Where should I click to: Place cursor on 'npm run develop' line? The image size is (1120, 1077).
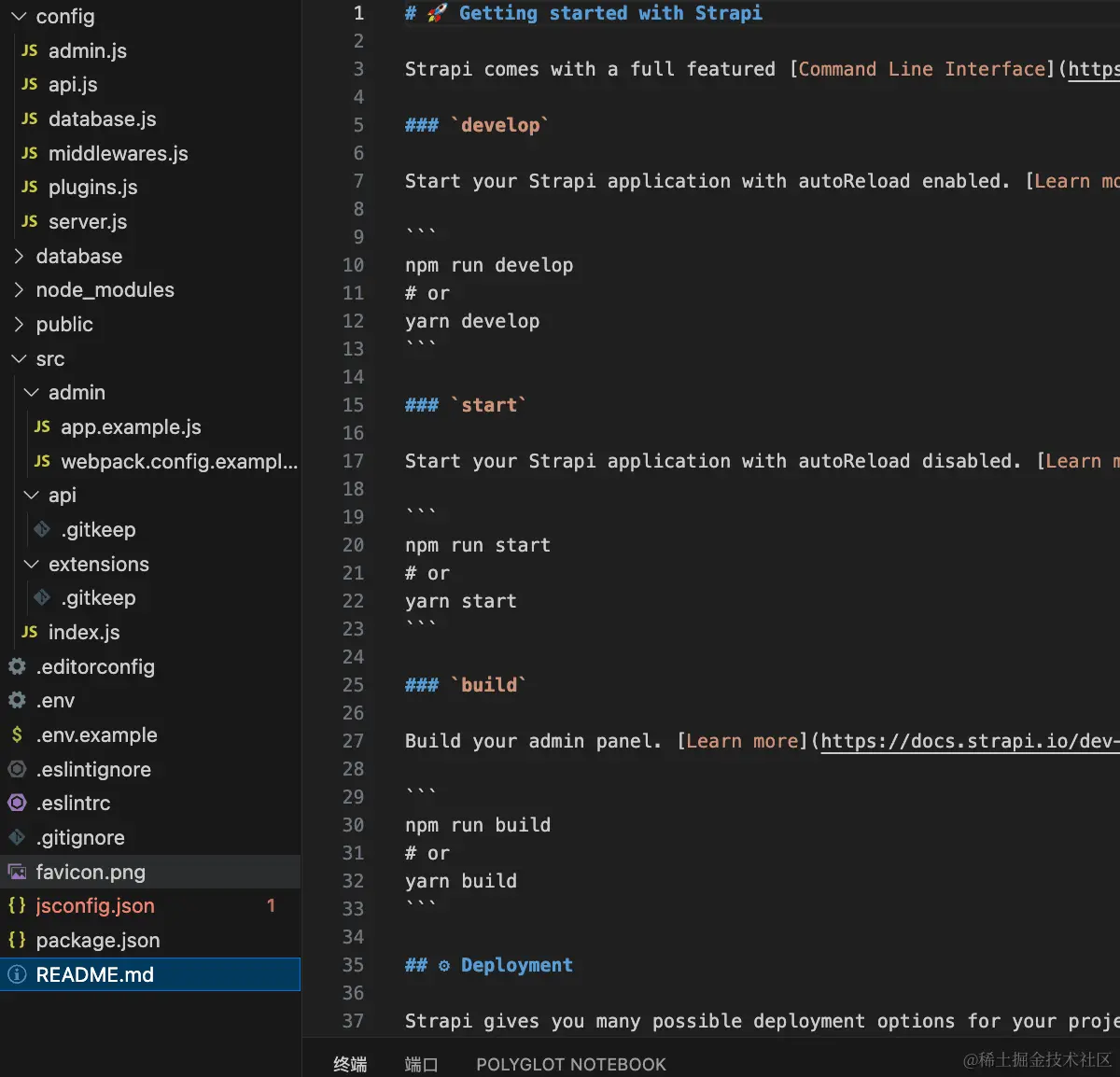click(x=489, y=265)
